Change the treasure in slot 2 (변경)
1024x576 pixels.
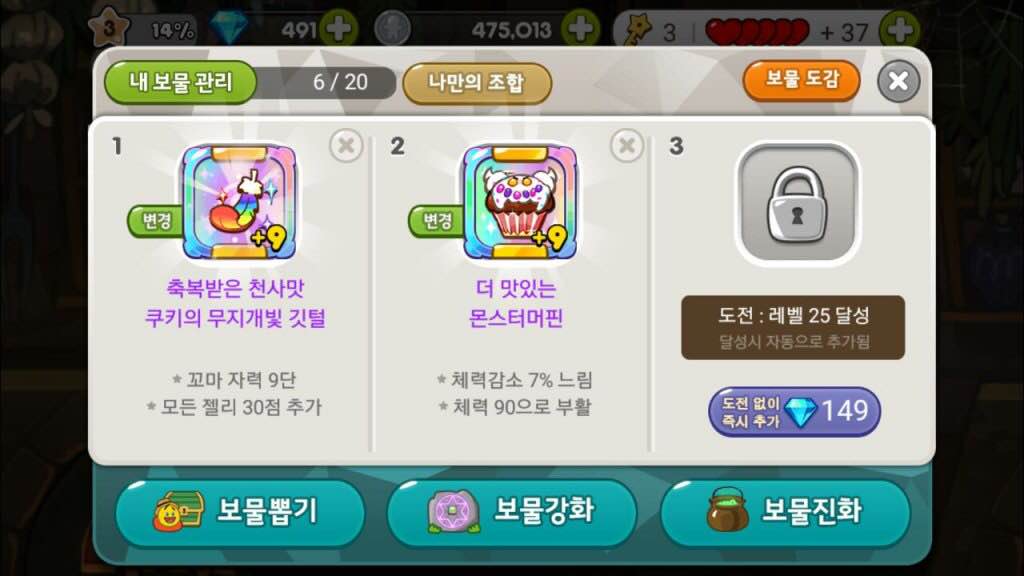pyautogui.click(x=436, y=221)
